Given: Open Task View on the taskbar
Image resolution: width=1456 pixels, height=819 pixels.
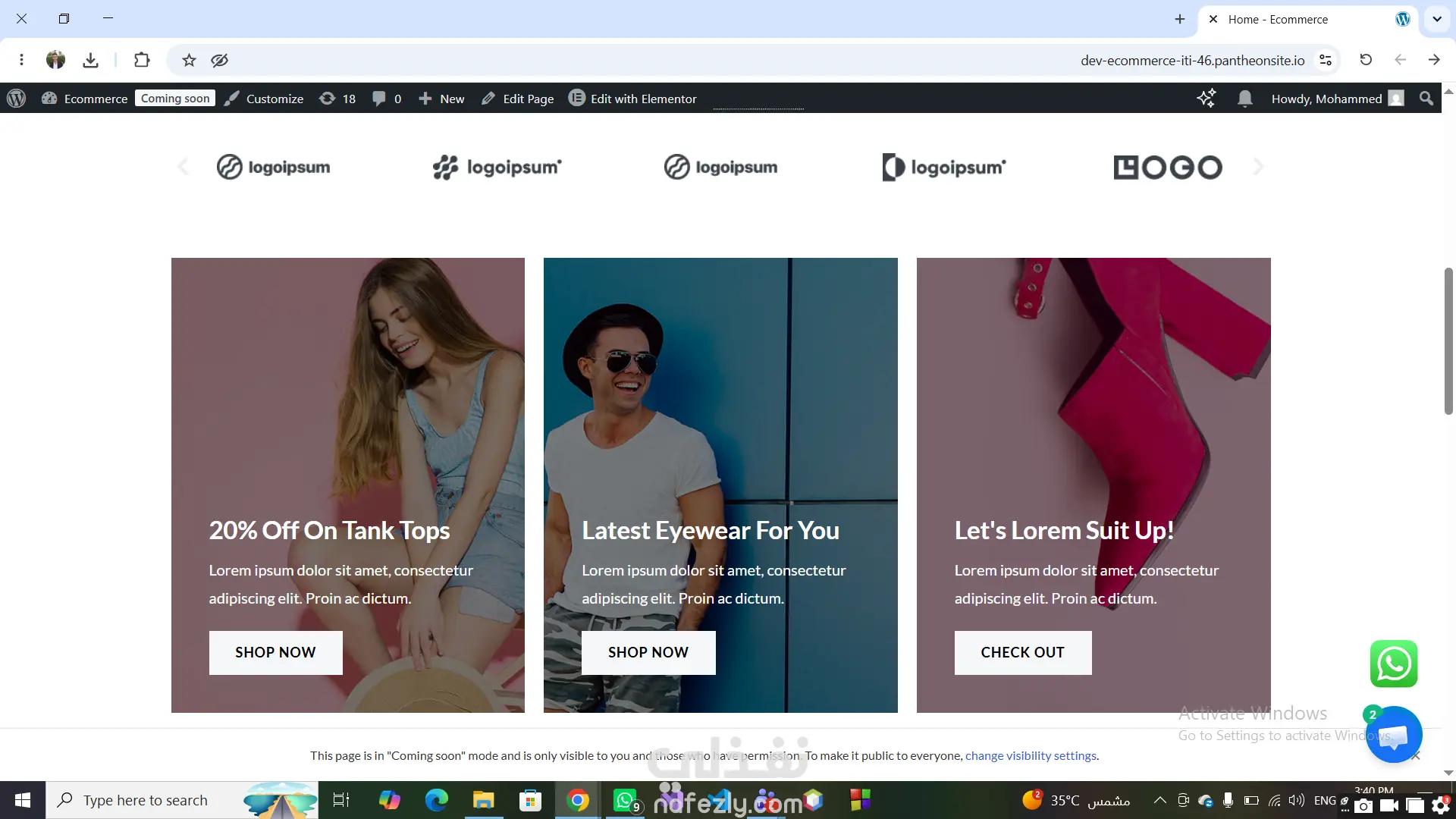Looking at the screenshot, I should [x=341, y=800].
